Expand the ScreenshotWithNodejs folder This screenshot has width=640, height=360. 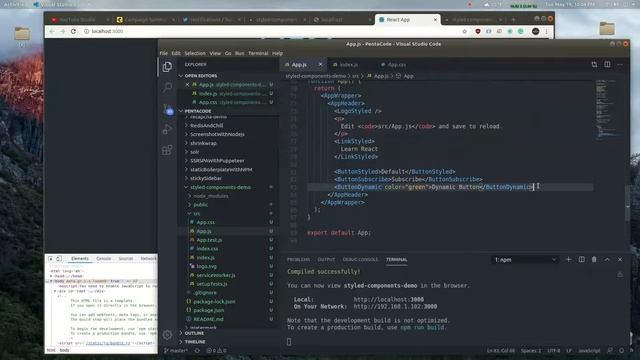(217, 134)
